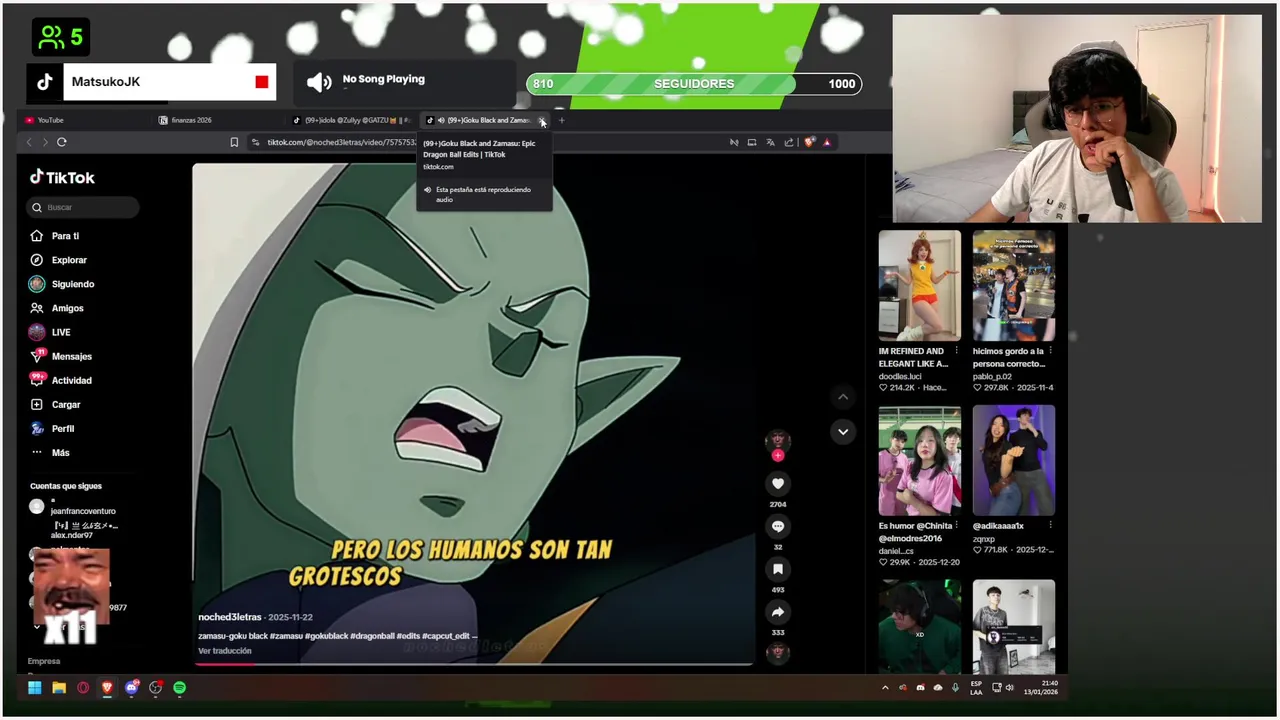Go forward in the browser
The image size is (1280, 720).
[44, 142]
